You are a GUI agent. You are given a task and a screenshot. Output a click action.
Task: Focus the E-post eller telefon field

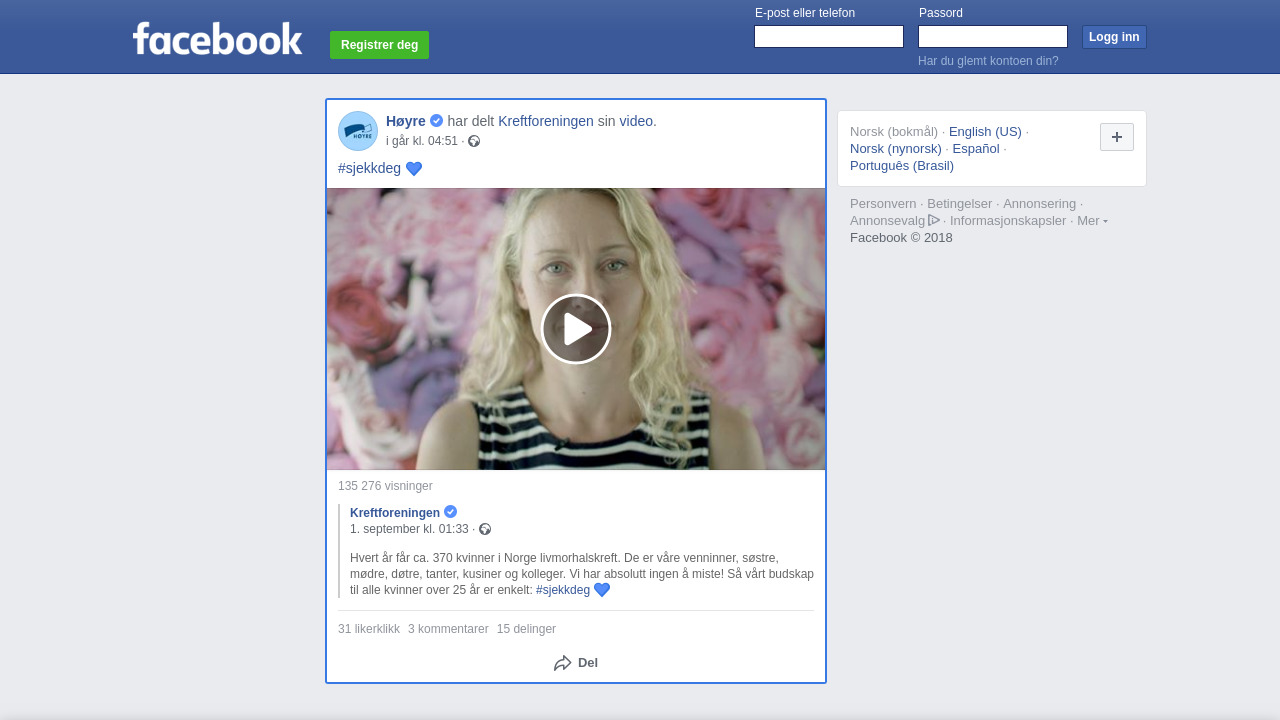pos(829,37)
